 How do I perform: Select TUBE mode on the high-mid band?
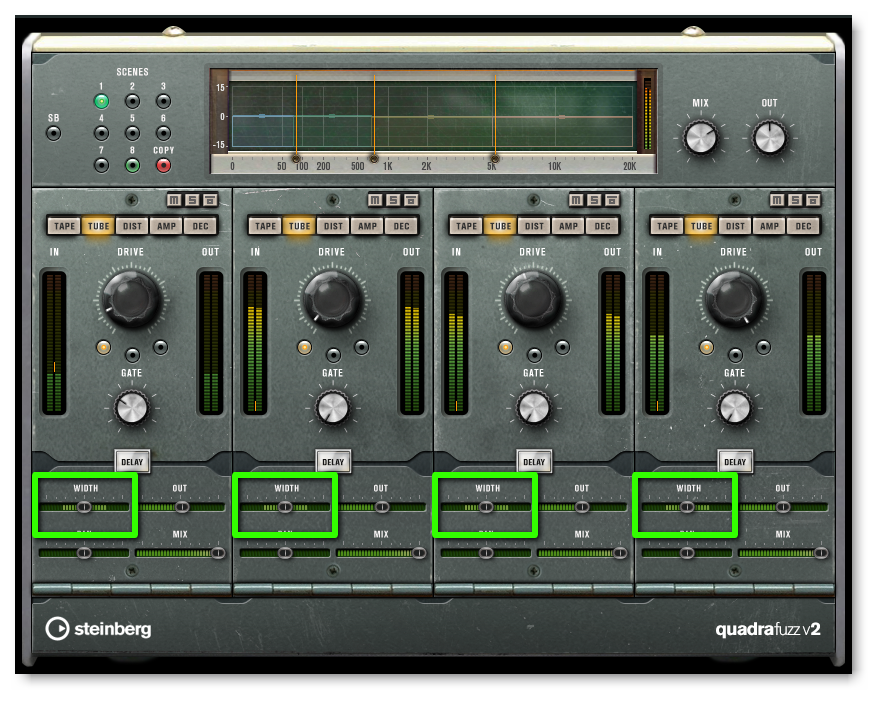coord(501,226)
